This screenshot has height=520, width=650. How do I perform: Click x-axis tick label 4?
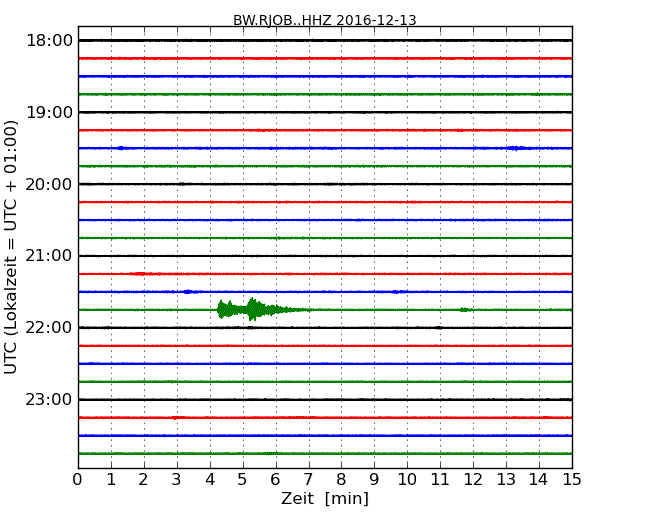point(210,480)
